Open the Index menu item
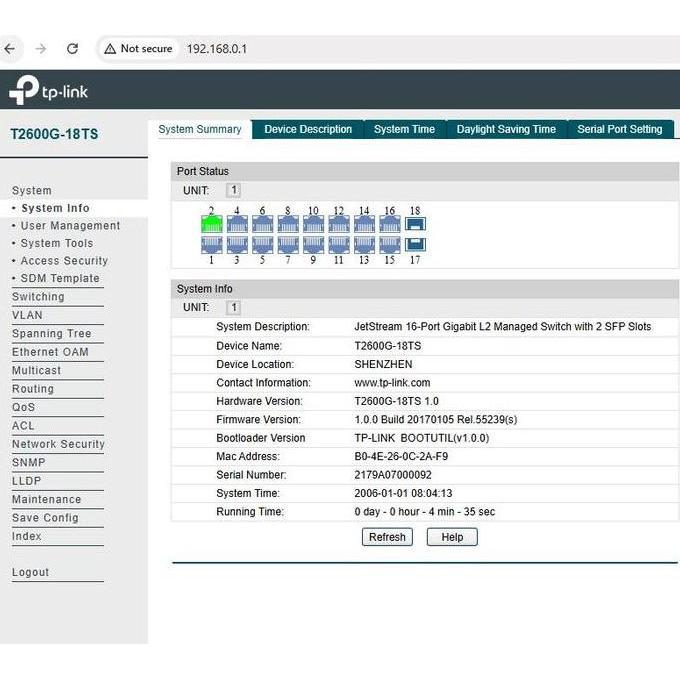The width and height of the screenshot is (680, 680). pyautogui.click(x=27, y=536)
